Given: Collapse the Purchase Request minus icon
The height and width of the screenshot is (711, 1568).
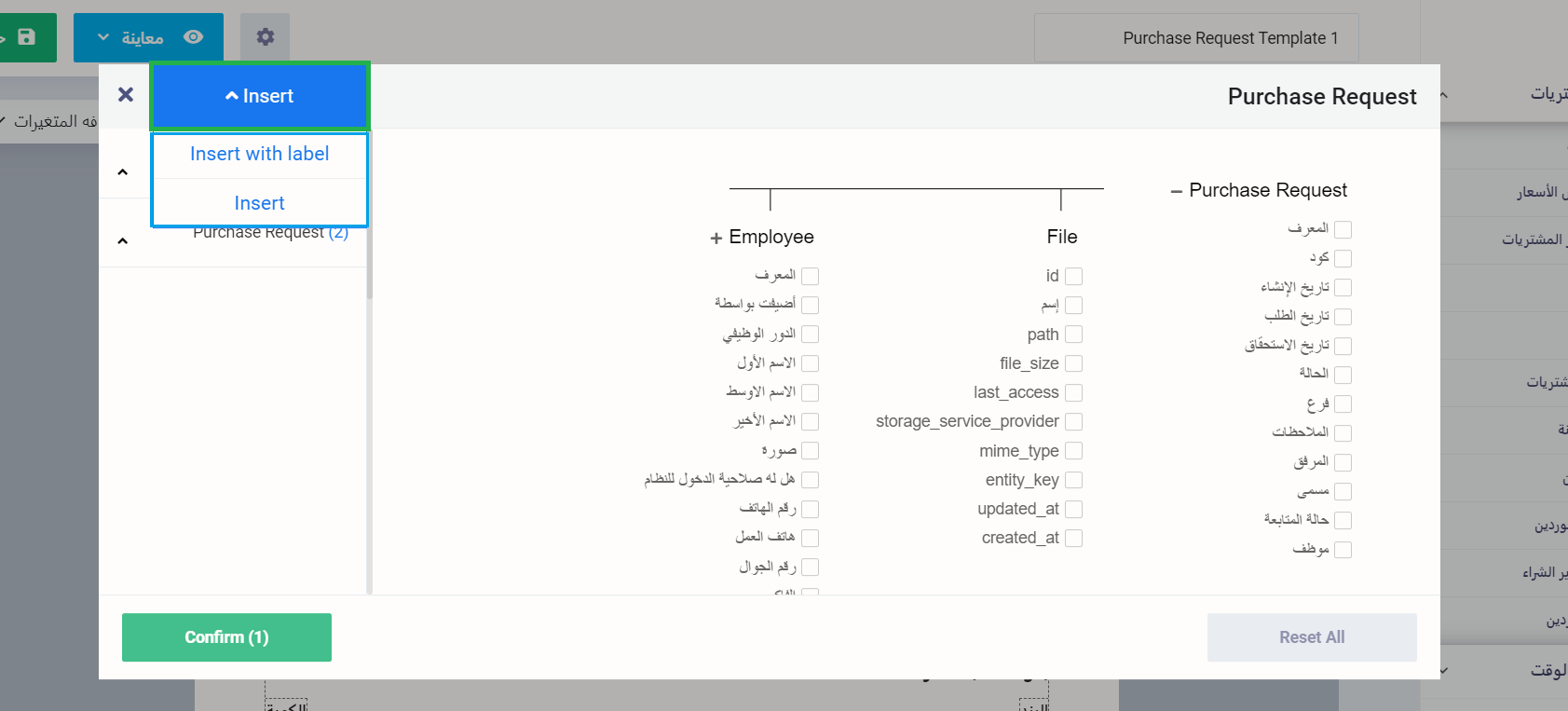Looking at the screenshot, I should point(1176,191).
